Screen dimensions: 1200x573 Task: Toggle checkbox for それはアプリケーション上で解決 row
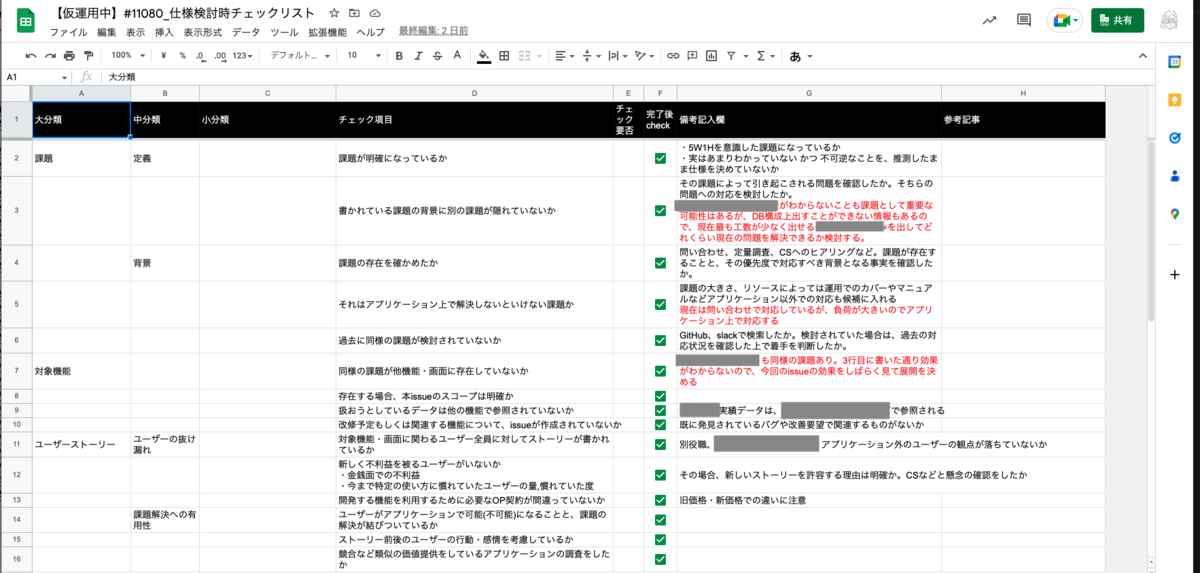[x=660, y=303]
